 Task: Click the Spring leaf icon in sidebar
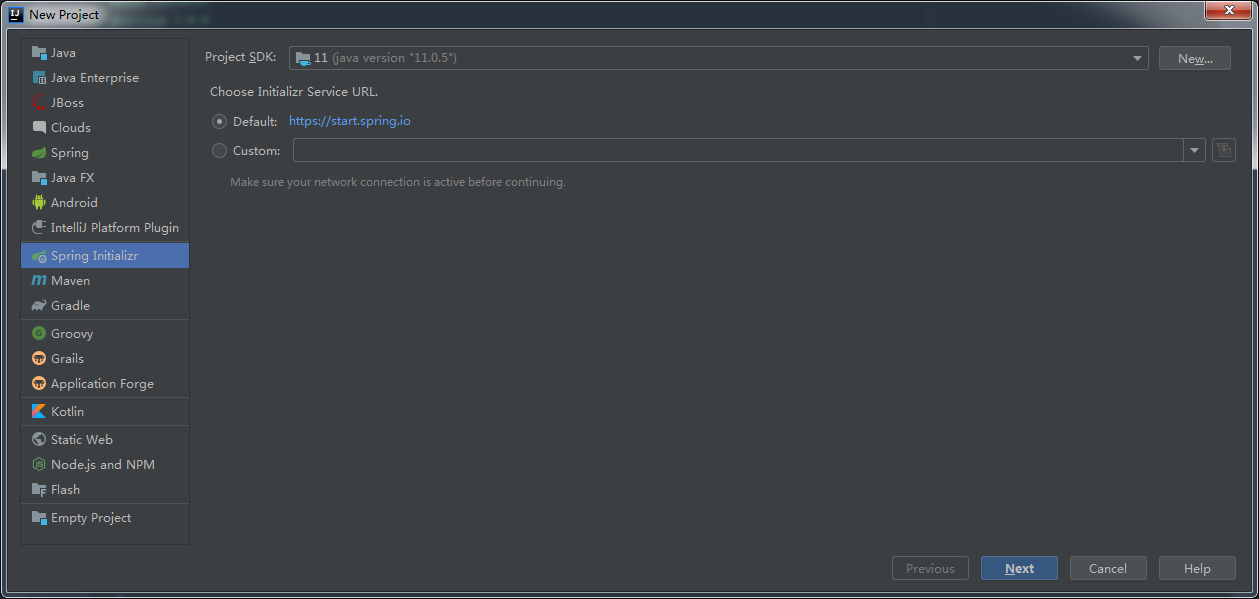click(x=39, y=153)
